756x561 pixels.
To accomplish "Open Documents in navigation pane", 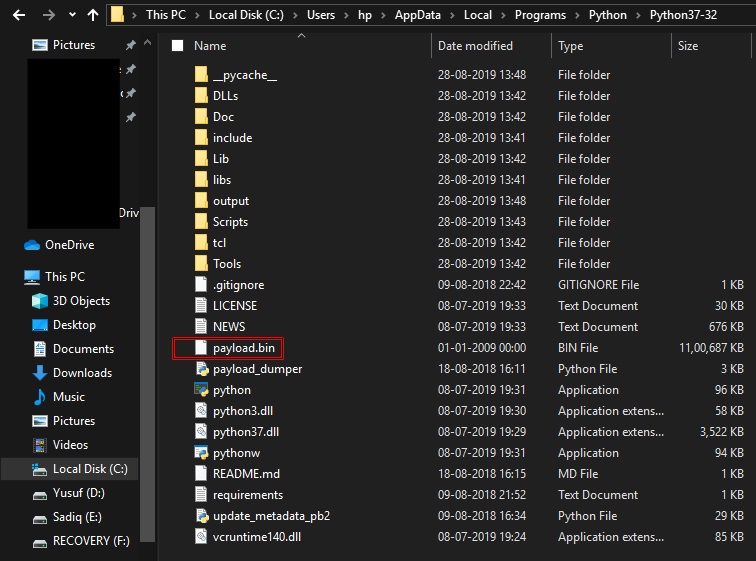I will tap(73, 349).
